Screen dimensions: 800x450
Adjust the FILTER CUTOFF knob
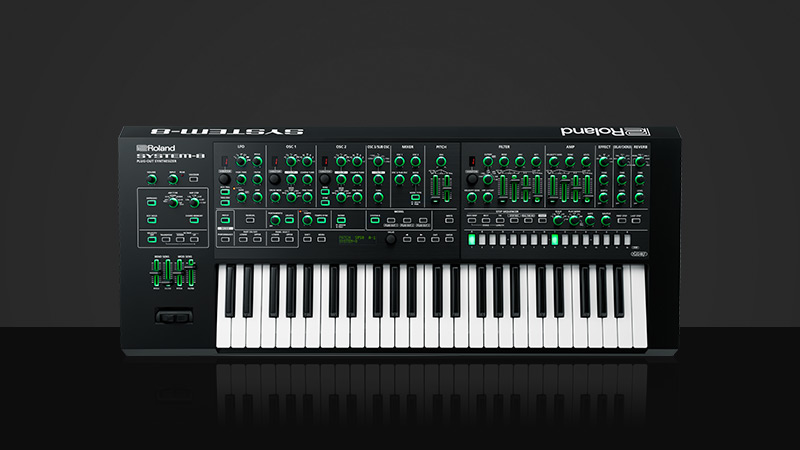(488, 162)
